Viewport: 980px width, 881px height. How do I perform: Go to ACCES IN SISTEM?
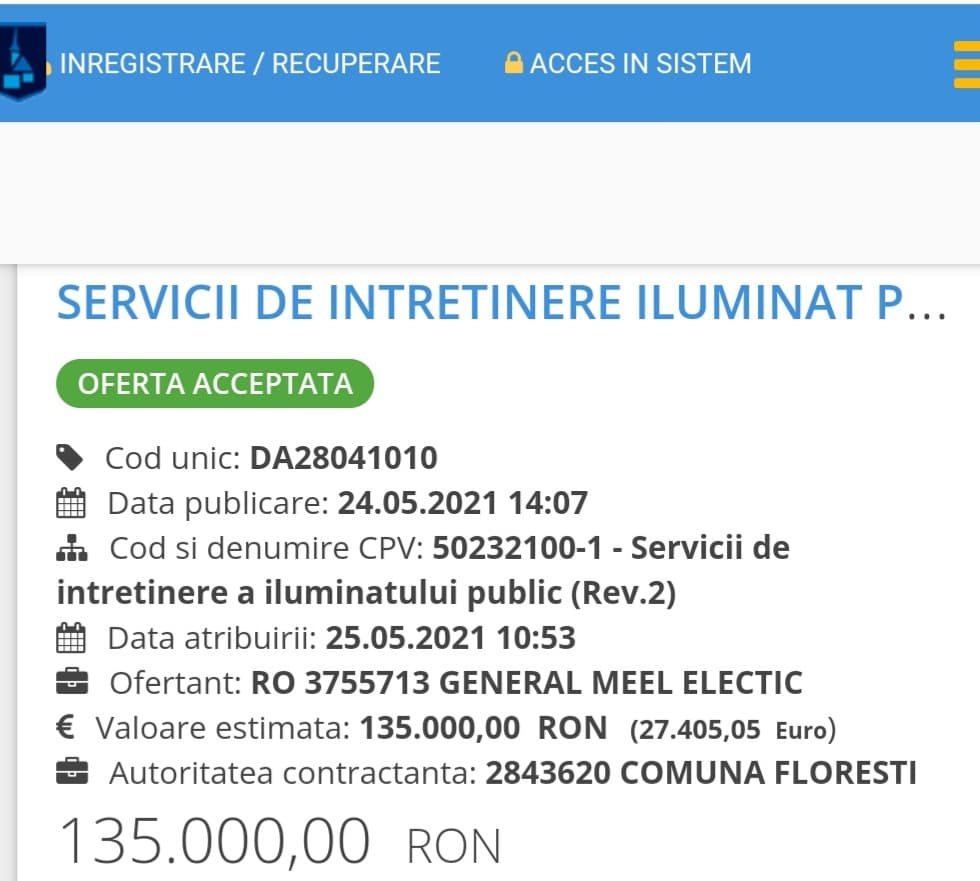(x=640, y=64)
